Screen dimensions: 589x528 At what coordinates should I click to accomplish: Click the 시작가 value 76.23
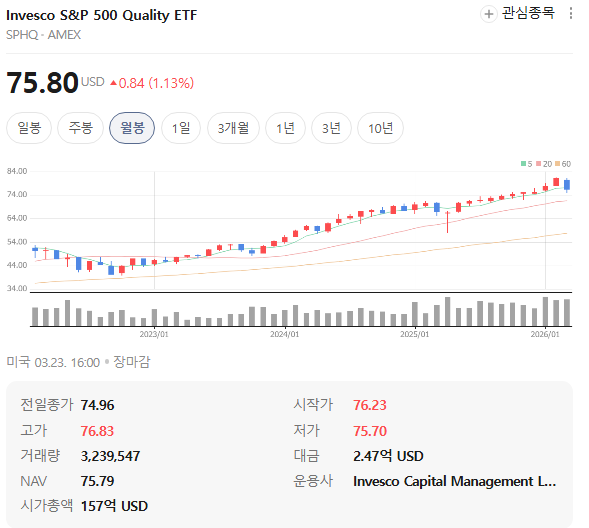[x=370, y=405]
